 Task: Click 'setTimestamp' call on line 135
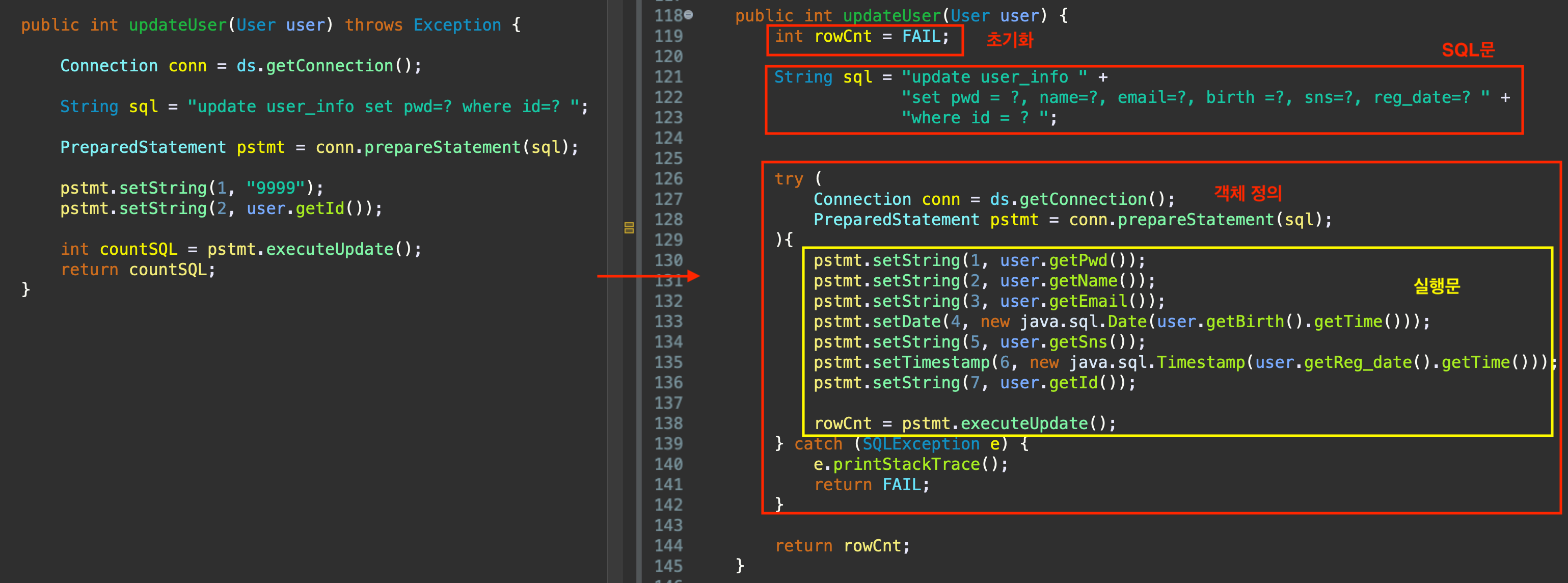pos(931,362)
